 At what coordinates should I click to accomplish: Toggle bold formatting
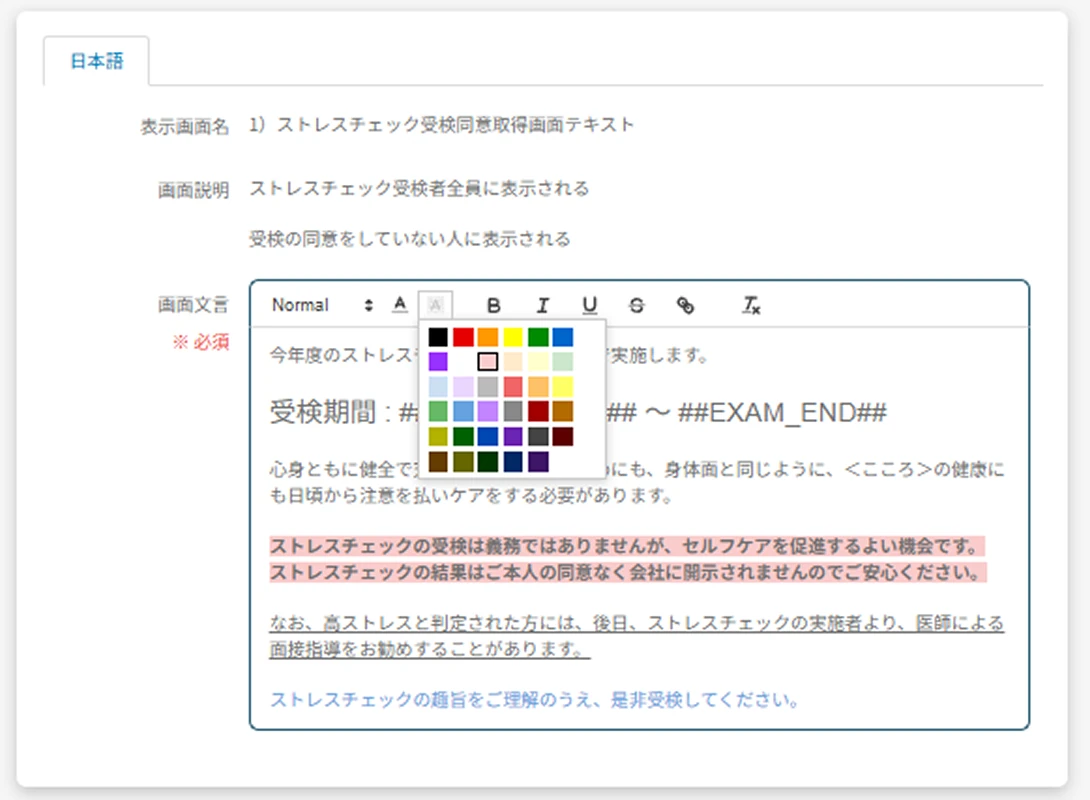(x=494, y=305)
